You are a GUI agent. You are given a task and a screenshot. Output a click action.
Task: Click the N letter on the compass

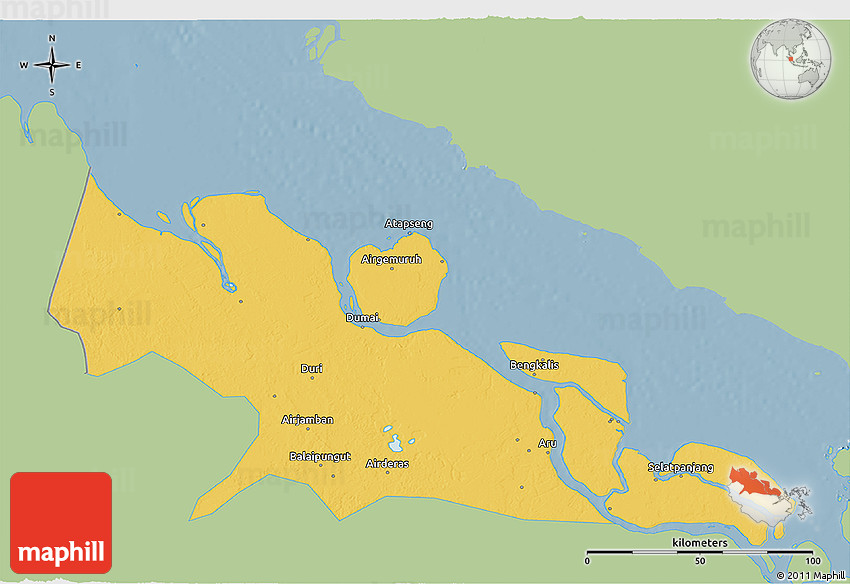(52, 39)
